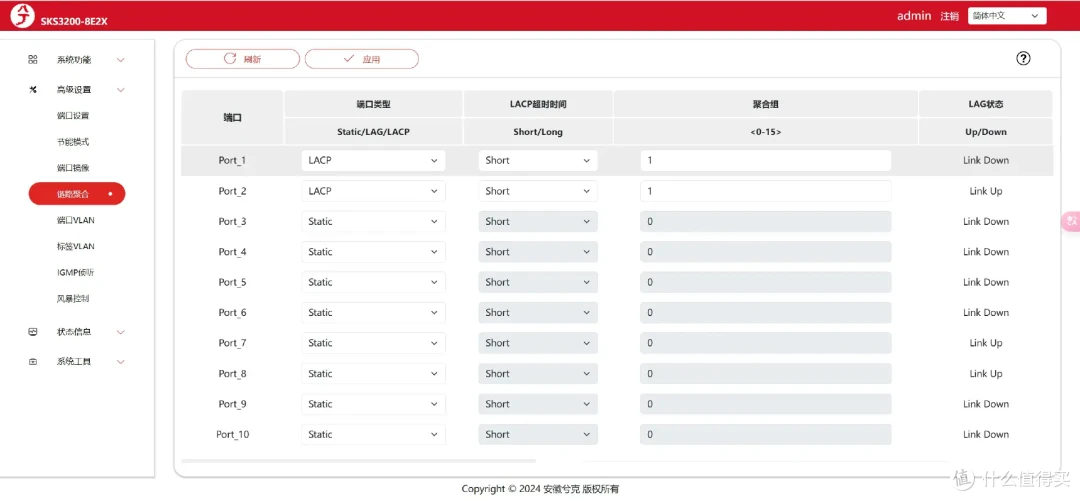Click the Port_2 row label
The width and height of the screenshot is (1080, 501).
click(x=232, y=191)
